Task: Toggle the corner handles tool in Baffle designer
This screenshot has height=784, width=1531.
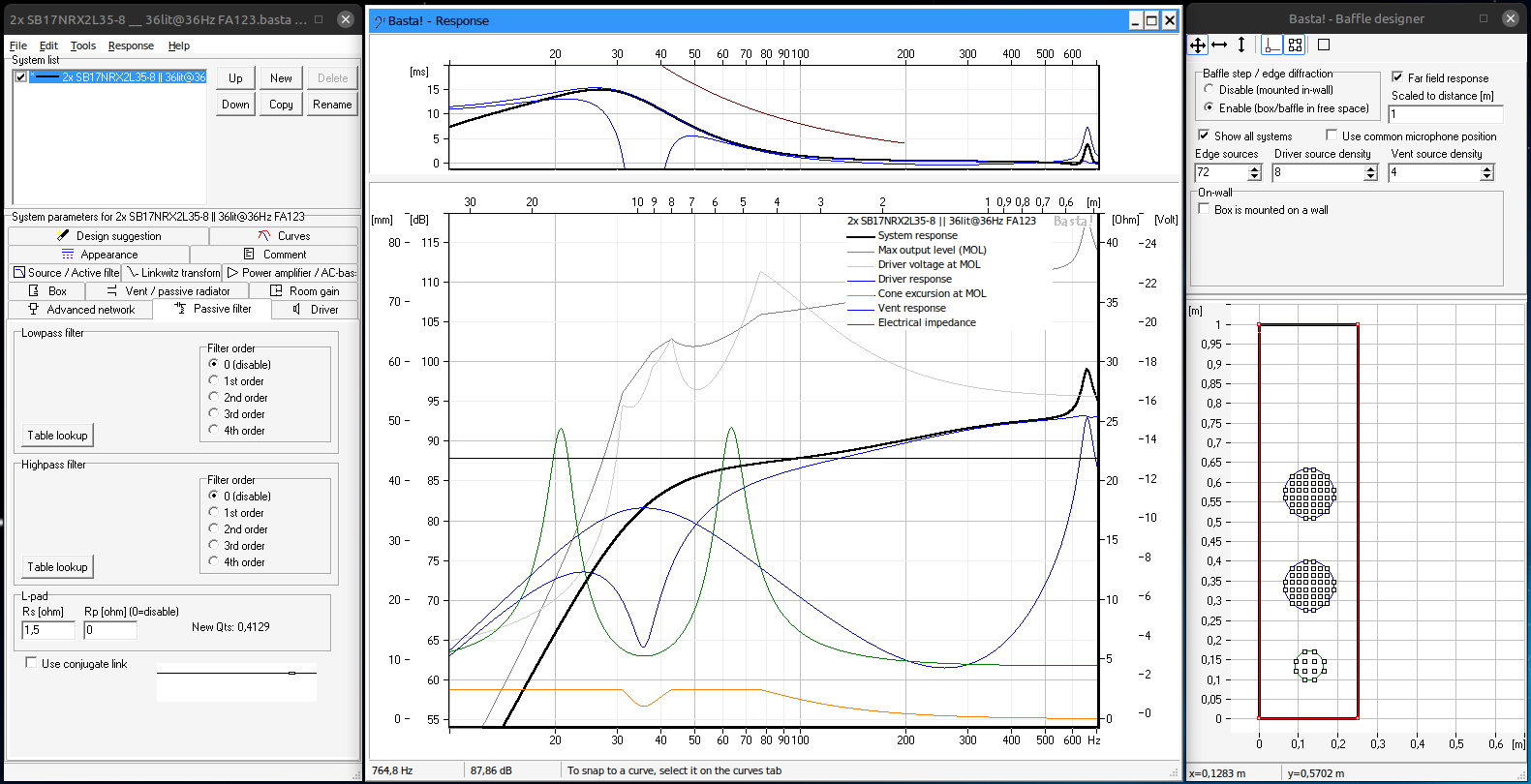Action: pyautogui.click(x=1295, y=45)
